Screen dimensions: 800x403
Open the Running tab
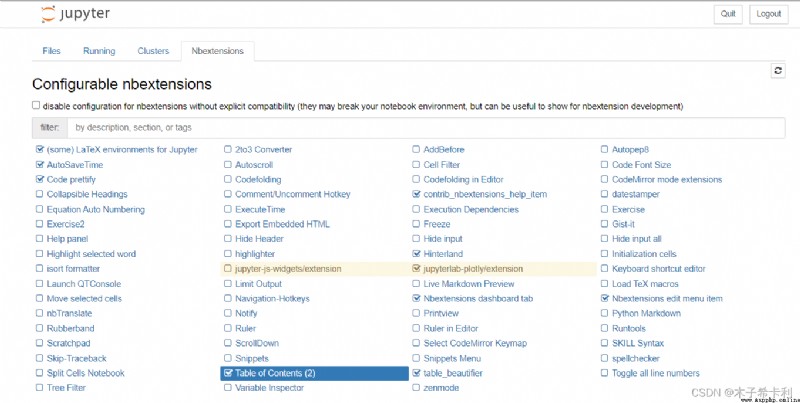[x=99, y=51]
